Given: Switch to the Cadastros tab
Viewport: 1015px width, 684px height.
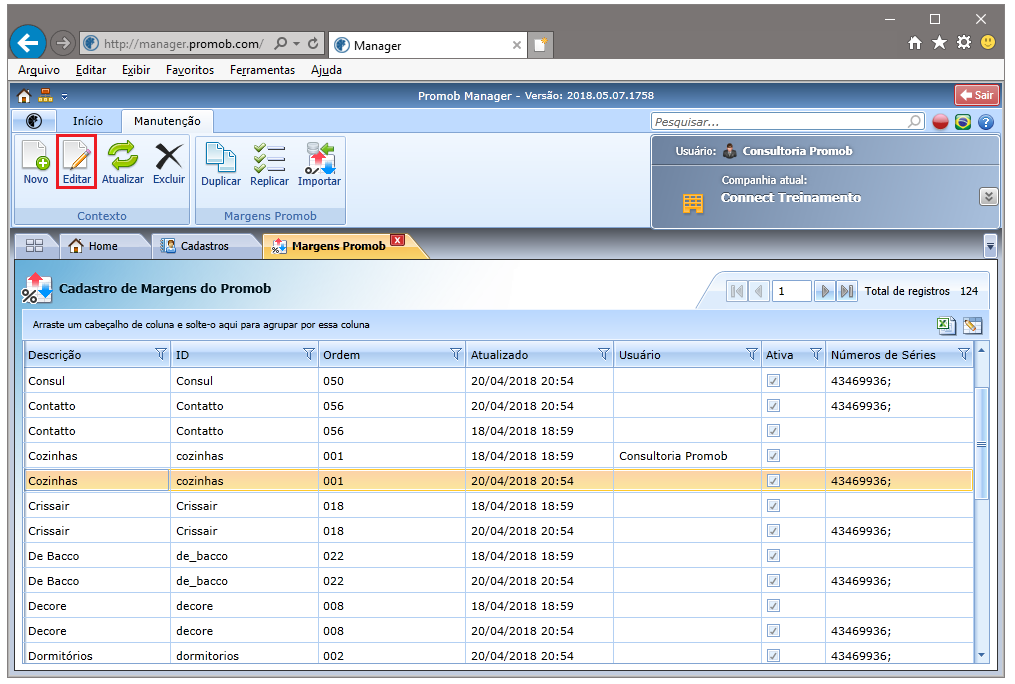Looking at the screenshot, I should (x=204, y=246).
